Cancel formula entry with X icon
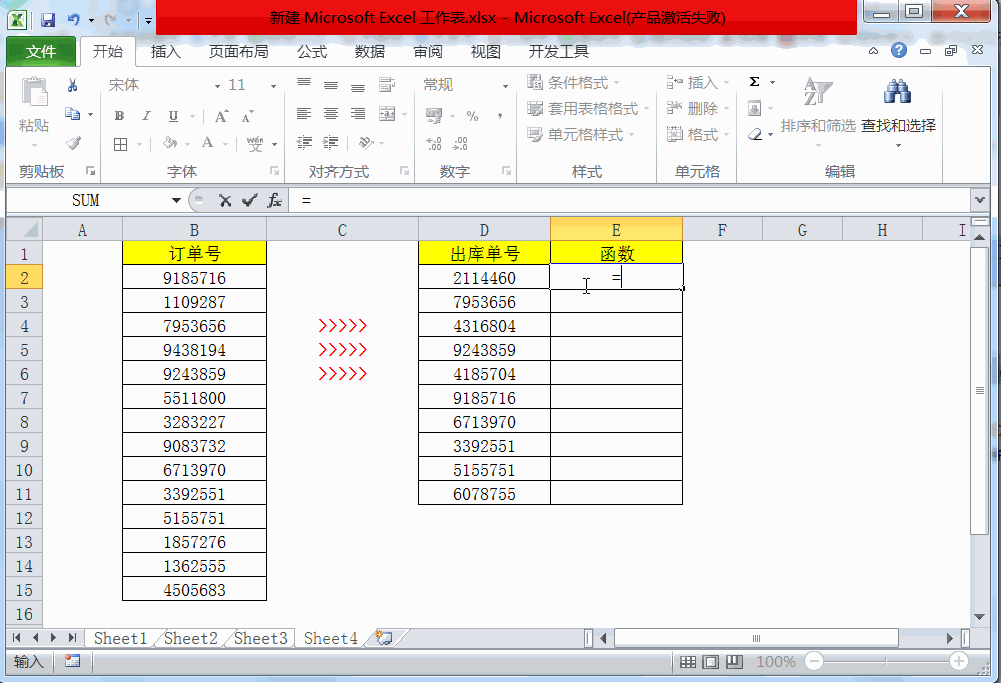The width and height of the screenshot is (1001, 683). pyautogui.click(x=225, y=200)
